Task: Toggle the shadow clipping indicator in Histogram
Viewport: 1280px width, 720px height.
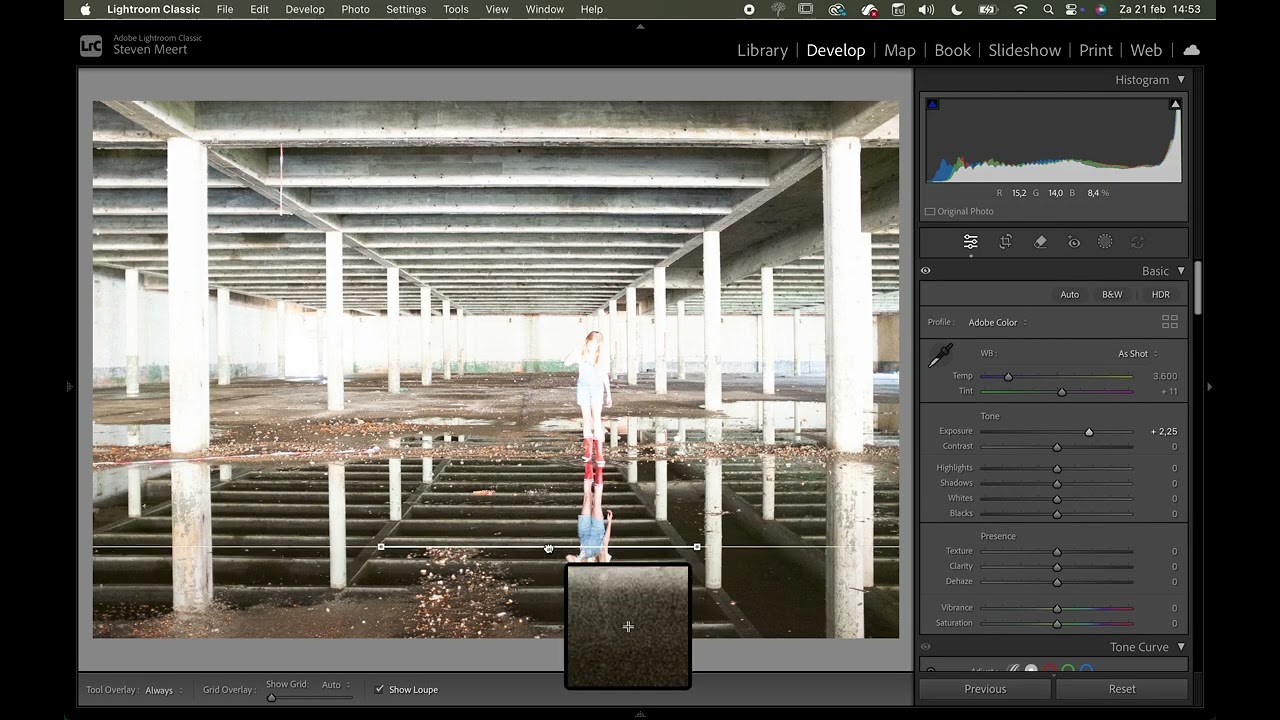Action: click(932, 104)
